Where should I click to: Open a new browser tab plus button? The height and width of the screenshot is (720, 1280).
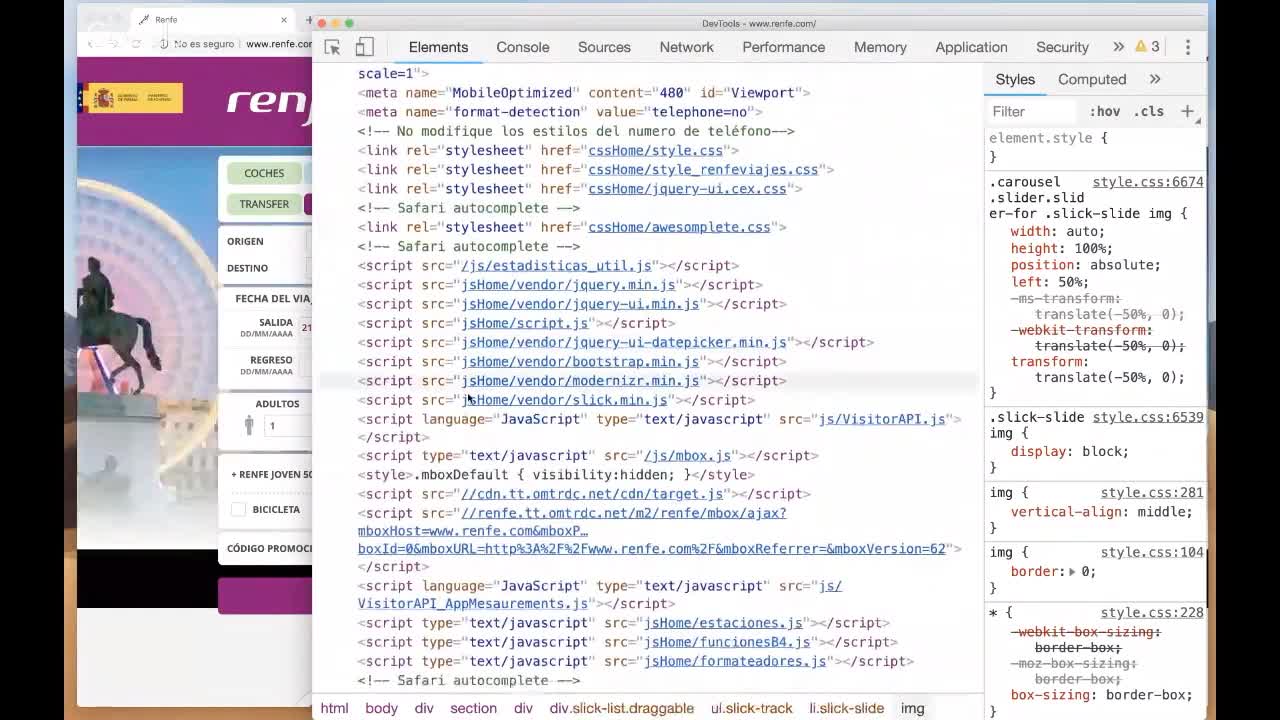[309, 20]
